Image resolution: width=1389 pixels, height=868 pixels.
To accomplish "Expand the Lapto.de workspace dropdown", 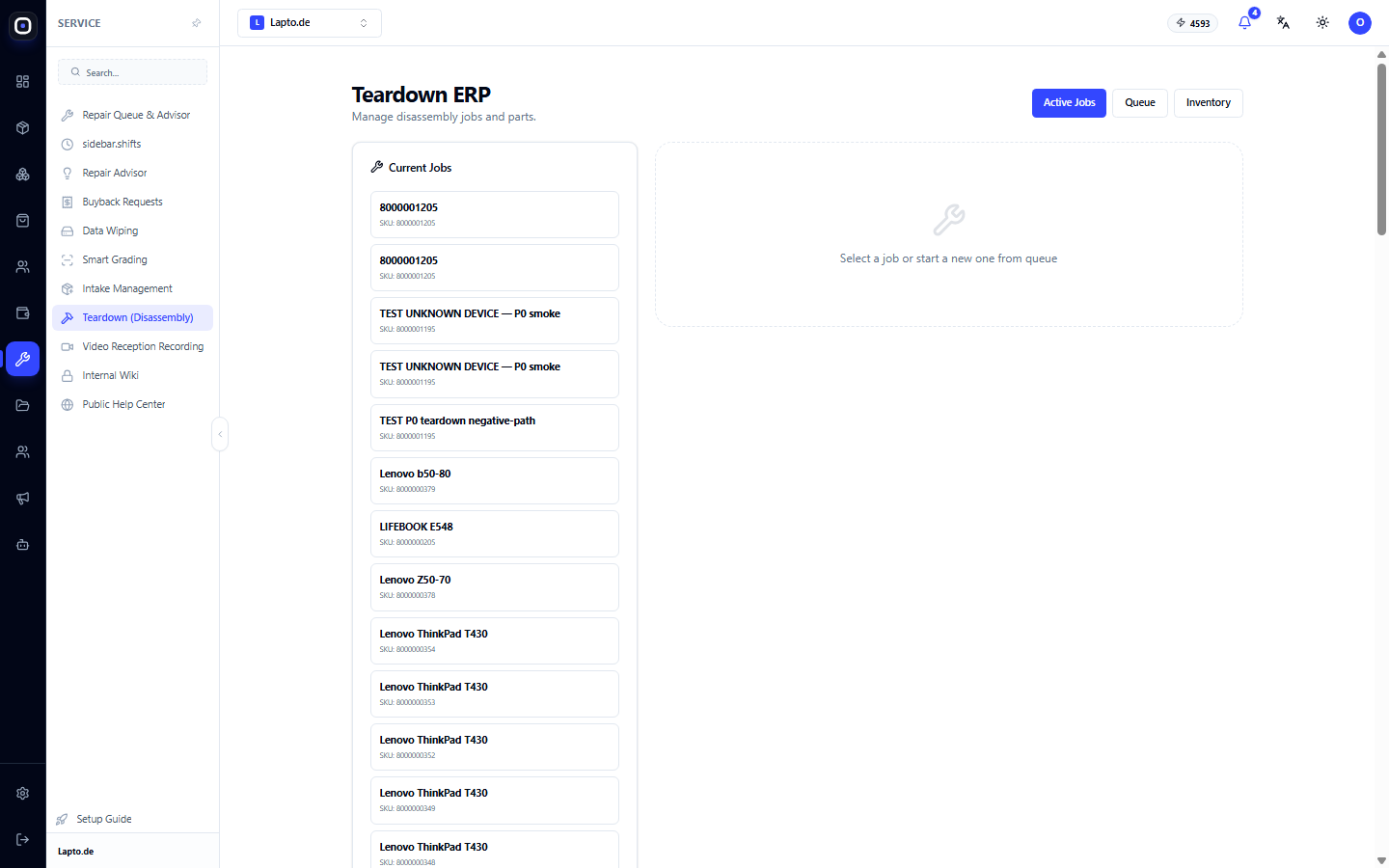I will (x=310, y=23).
